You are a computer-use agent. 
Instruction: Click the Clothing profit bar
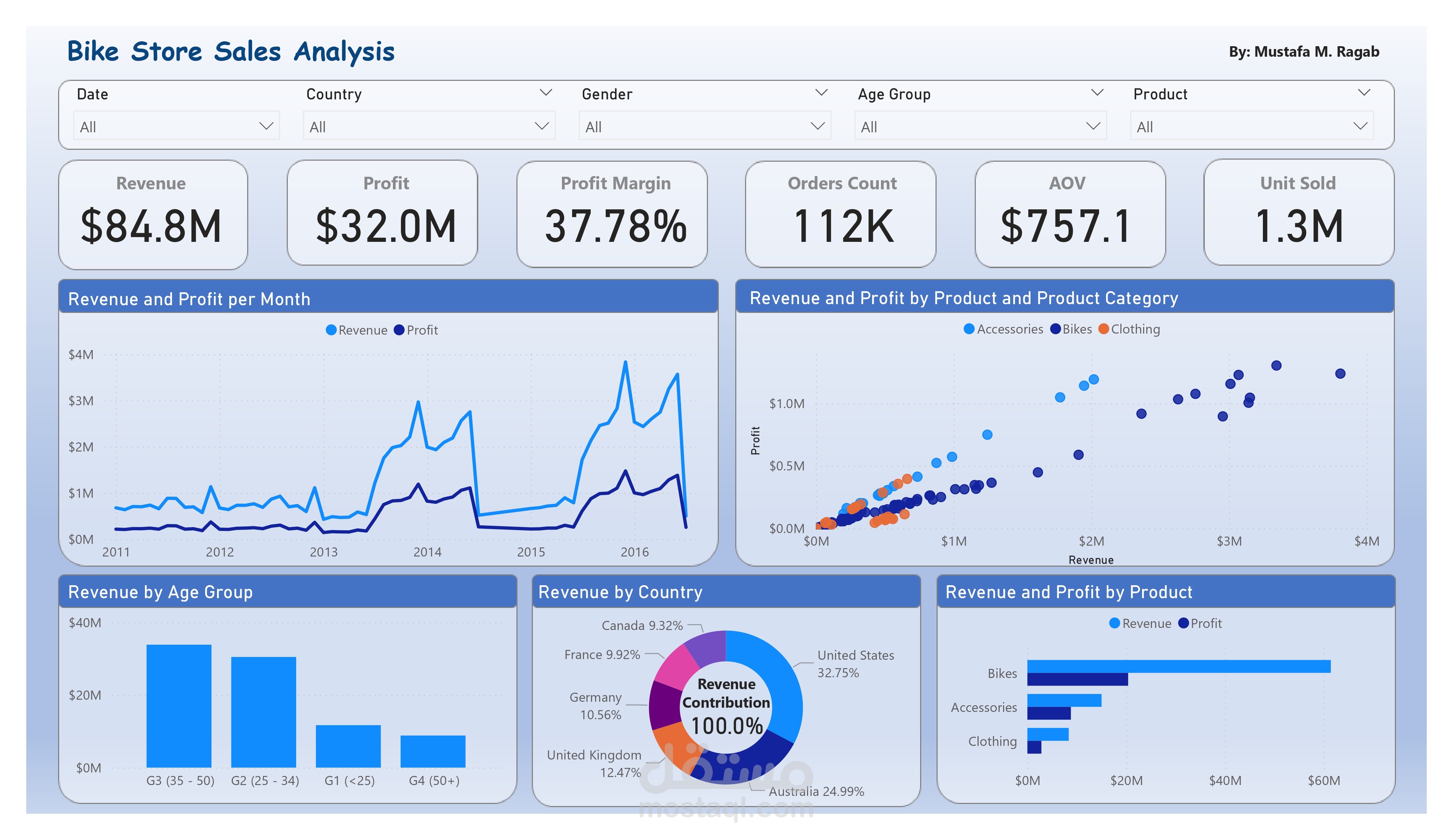point(1034,747)
